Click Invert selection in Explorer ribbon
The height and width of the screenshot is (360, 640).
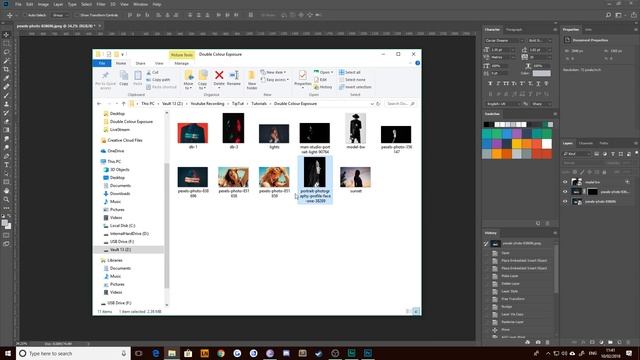[x=355, y=87]
